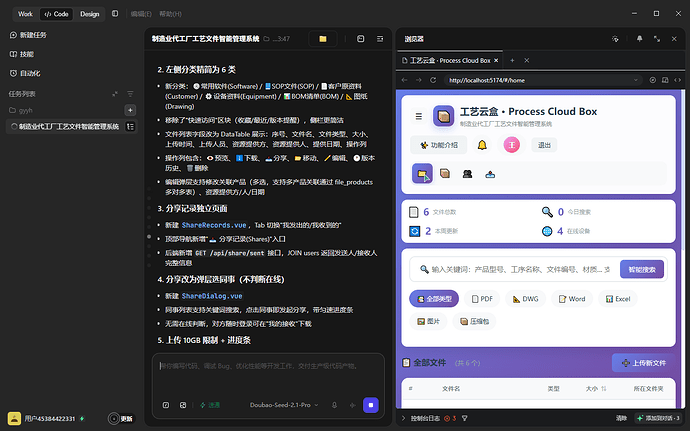Toggle the right panel layout icon

[380, 39]
